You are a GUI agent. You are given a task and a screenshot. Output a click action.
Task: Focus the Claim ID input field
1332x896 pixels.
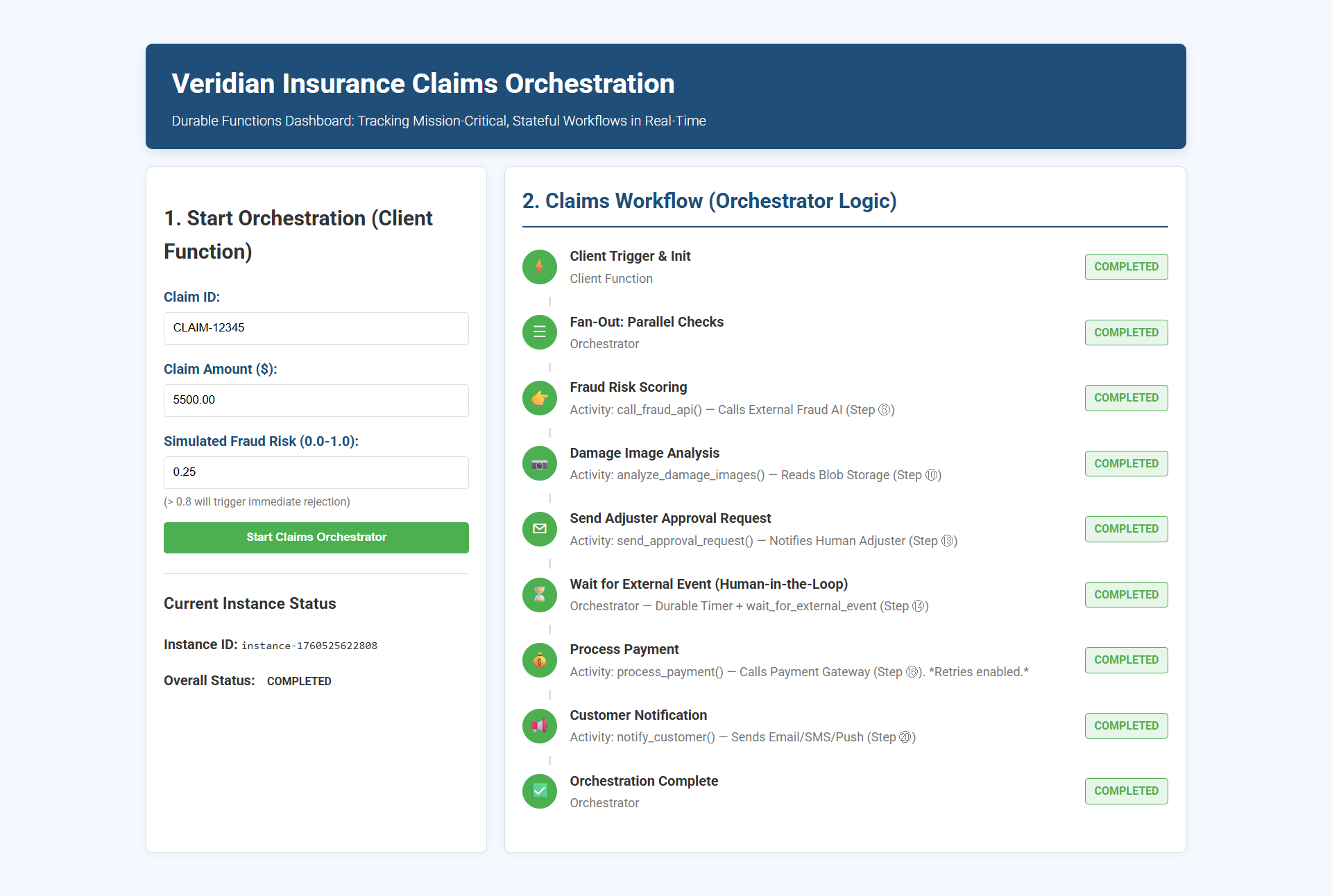click(x=316, y=328)
